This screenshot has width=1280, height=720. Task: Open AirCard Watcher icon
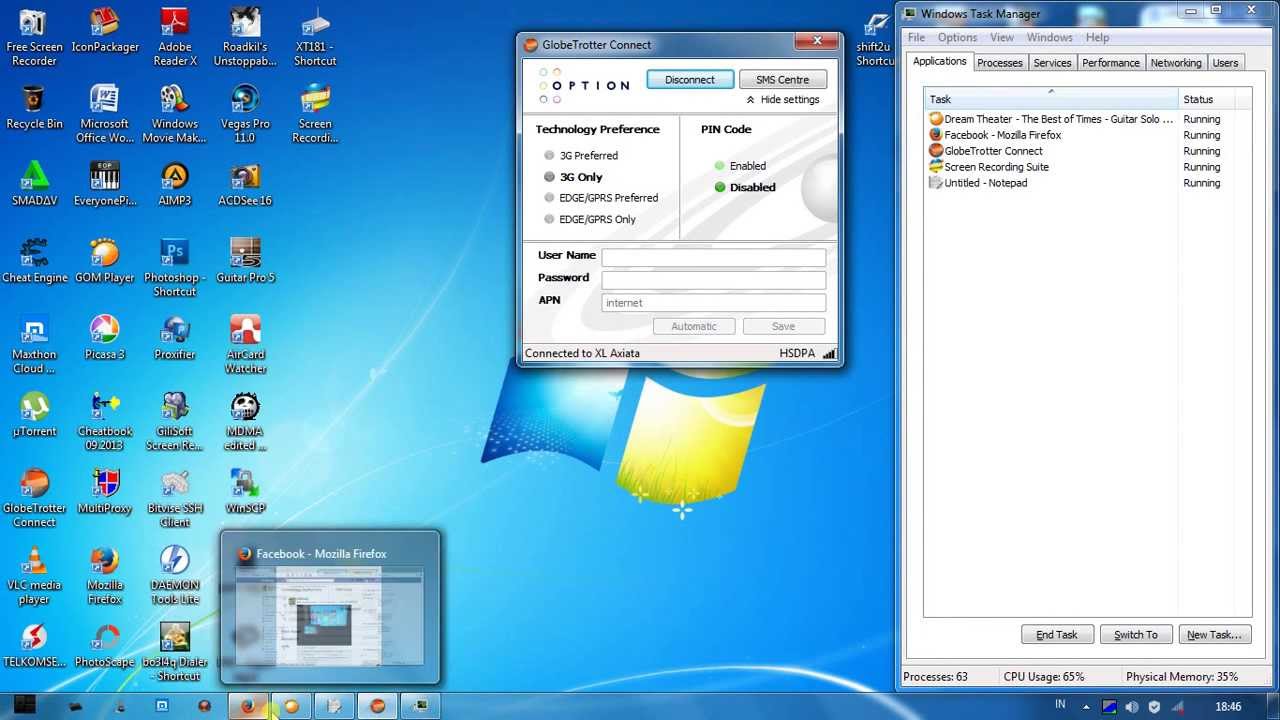point(245,344)
